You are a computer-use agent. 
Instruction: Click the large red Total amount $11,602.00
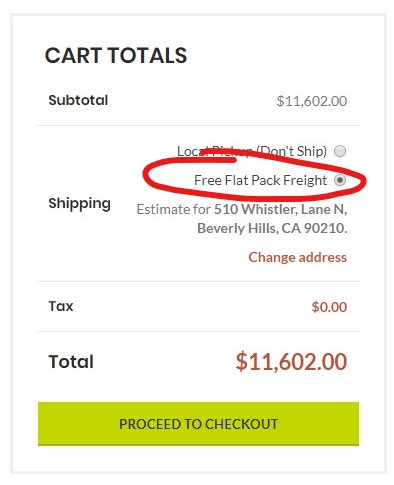coord(291,362)
